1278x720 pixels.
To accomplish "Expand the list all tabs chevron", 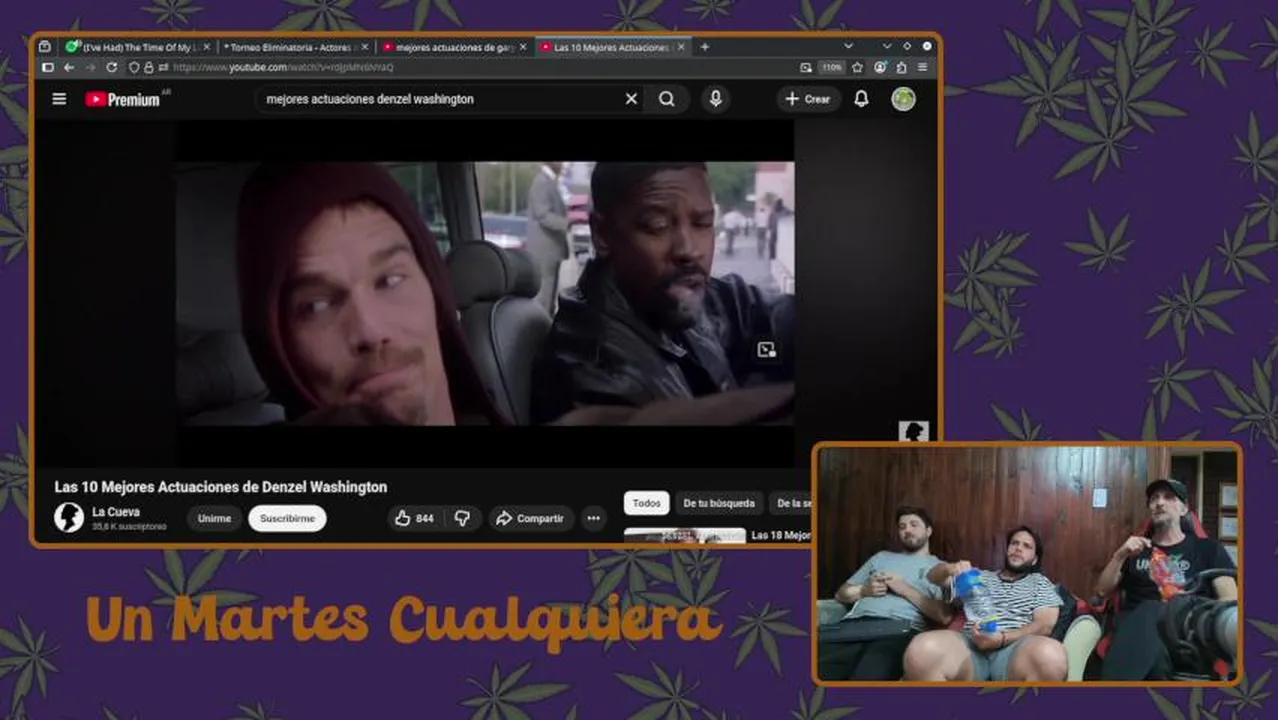I will tap(848, 46).
